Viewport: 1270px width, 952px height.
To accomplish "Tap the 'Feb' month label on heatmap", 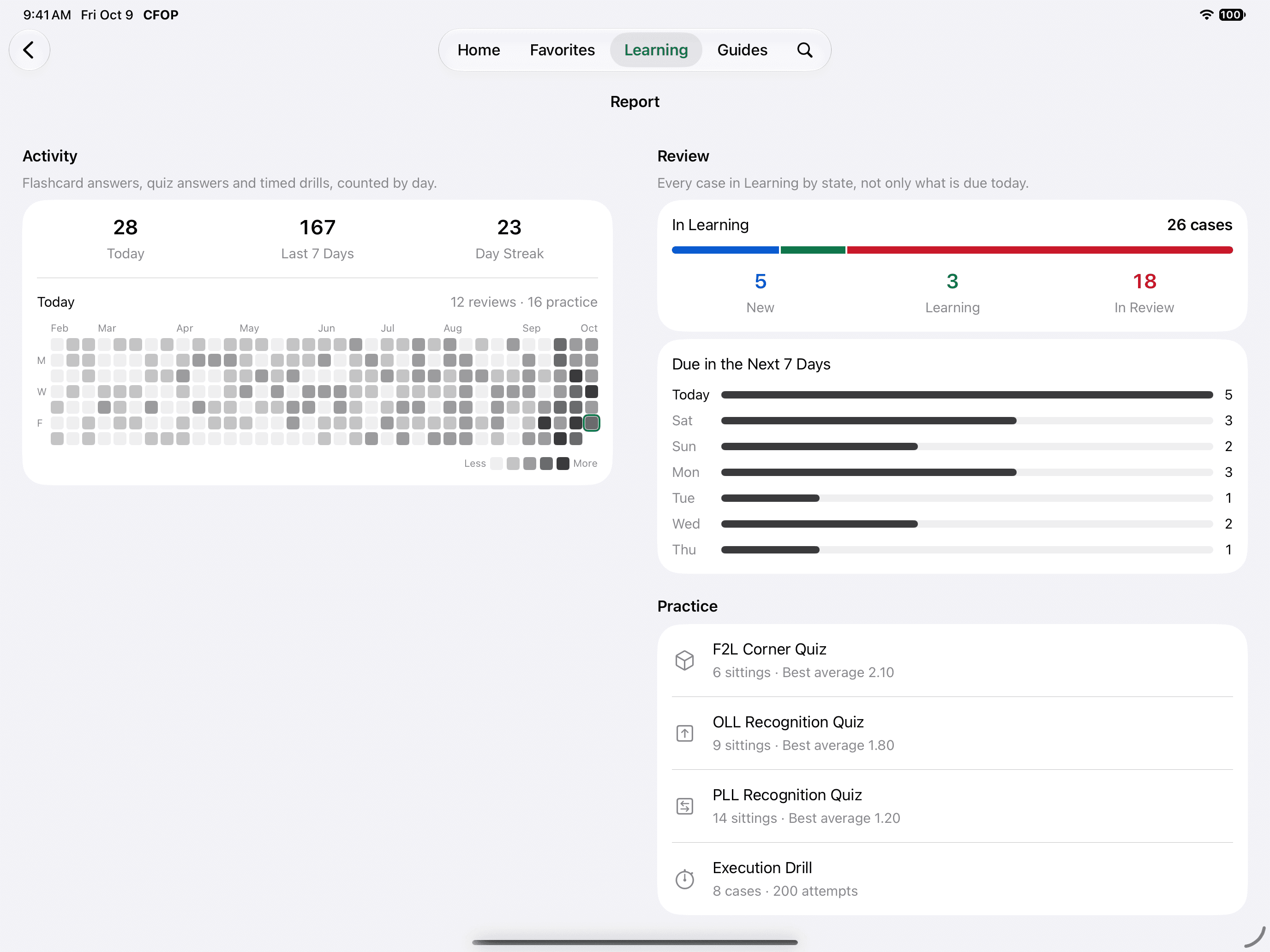I will [x=59, y=328].
